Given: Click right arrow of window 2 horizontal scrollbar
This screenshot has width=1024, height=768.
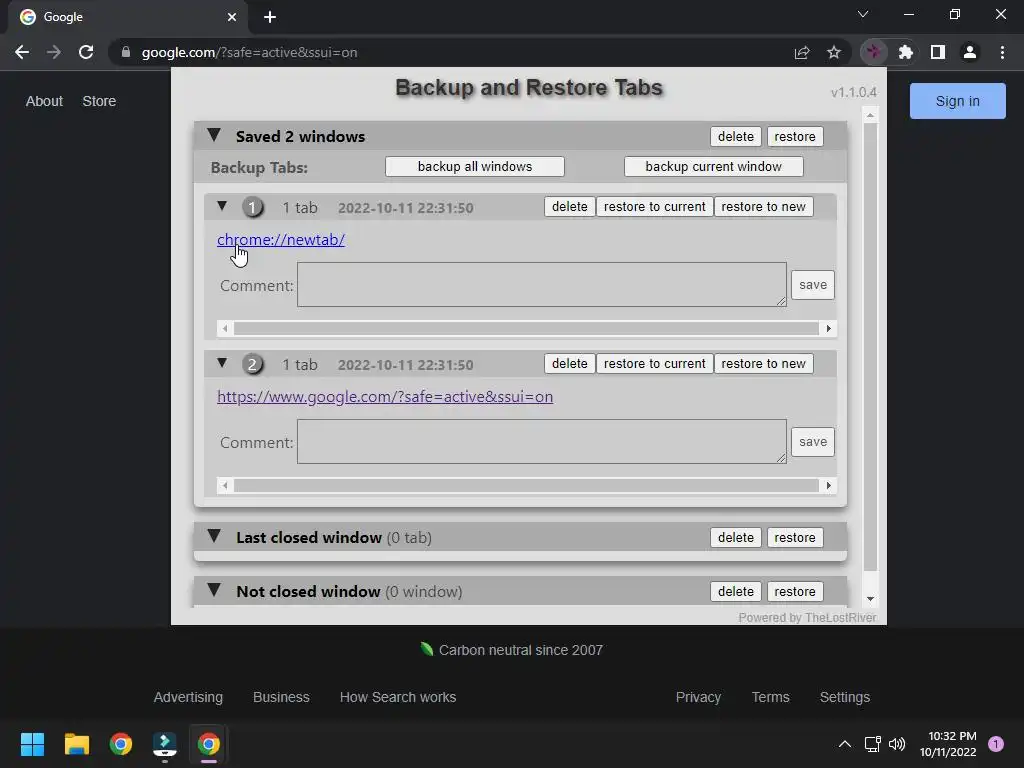Looking at the screenshot, I should [x=829, y=485].
